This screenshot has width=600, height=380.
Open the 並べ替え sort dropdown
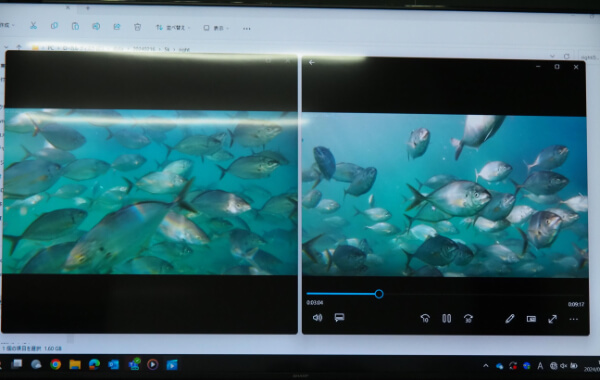173,28
